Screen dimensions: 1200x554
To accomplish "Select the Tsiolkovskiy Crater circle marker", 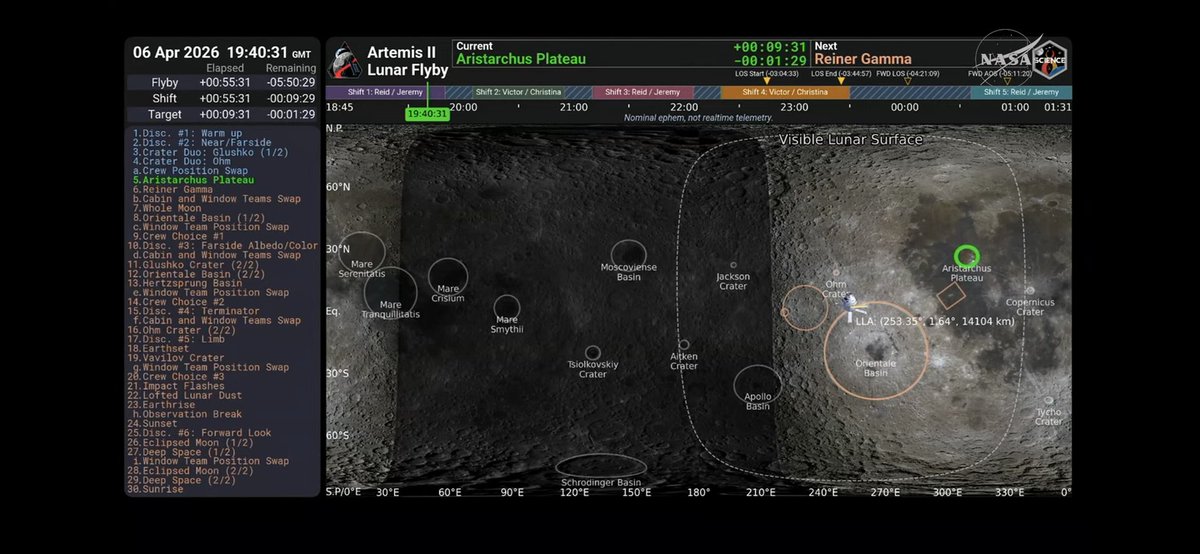I will [x=593, y=353].
